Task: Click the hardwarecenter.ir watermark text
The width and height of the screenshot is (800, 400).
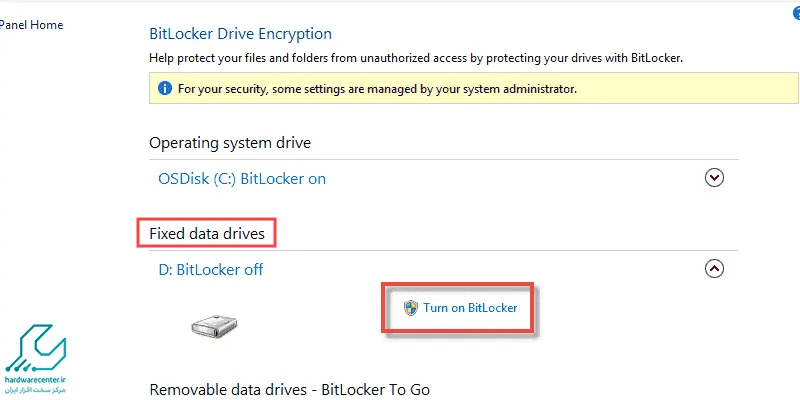Action: click(x=35, y=380)
